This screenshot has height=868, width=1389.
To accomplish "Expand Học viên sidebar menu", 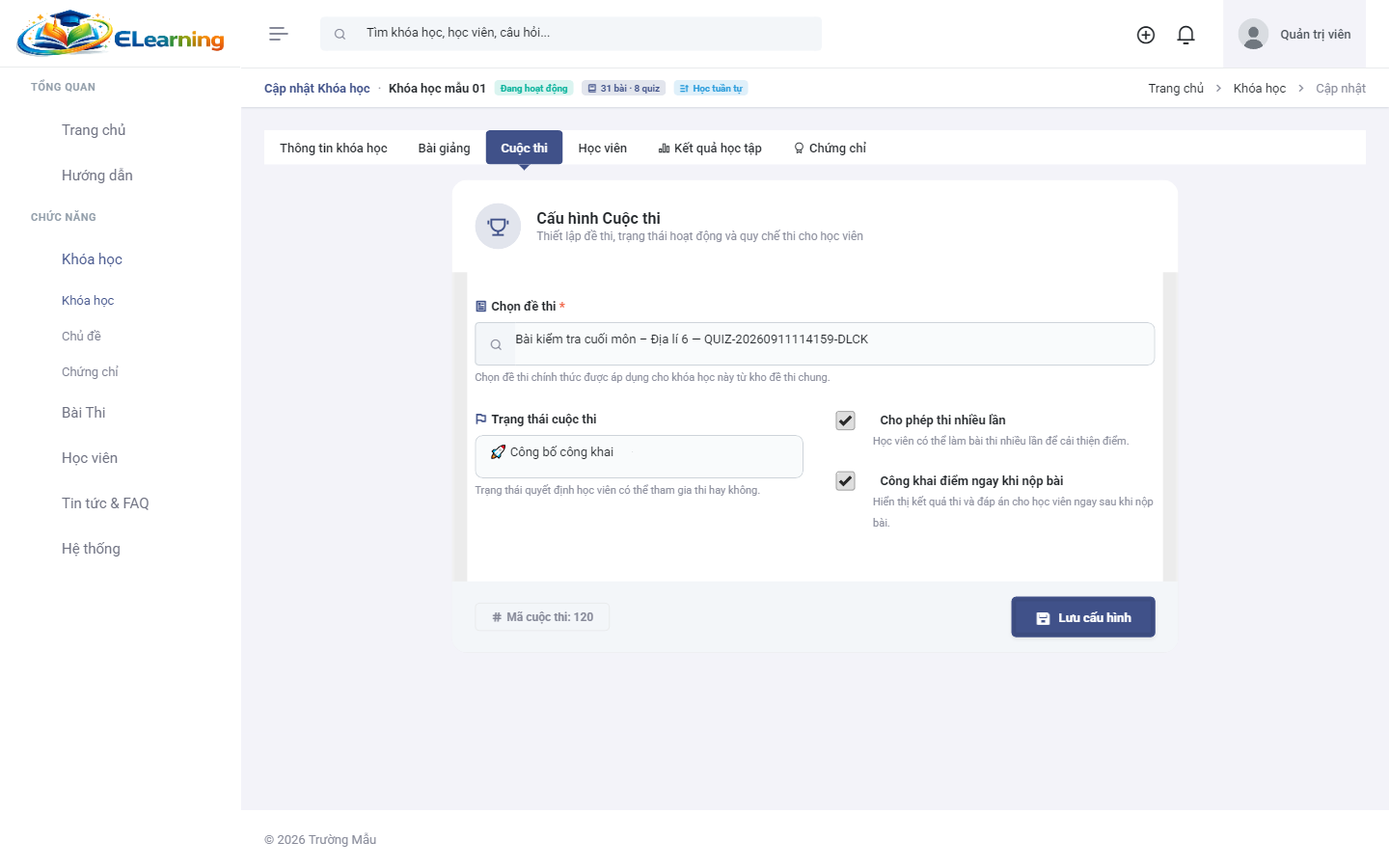I will (x=90, y=458).
